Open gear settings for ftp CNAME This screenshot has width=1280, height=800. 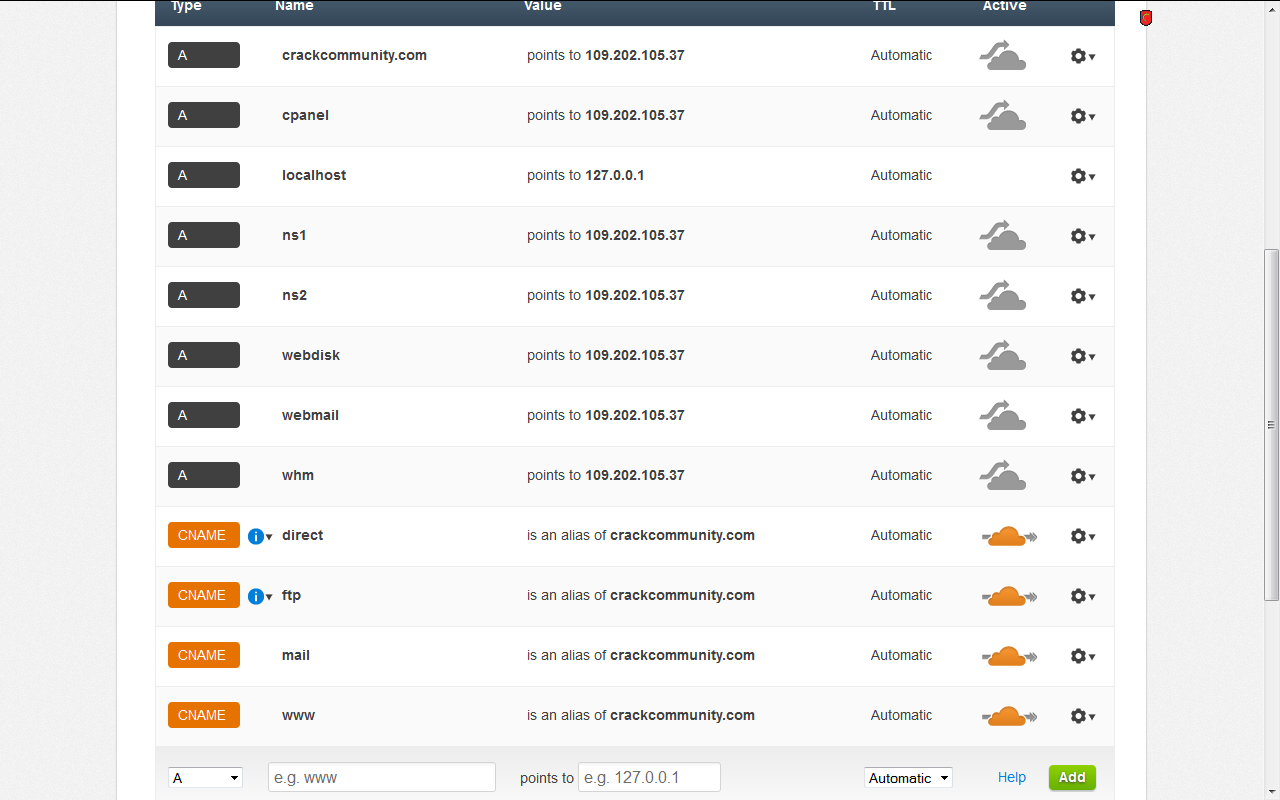[x=1082, y=596]
